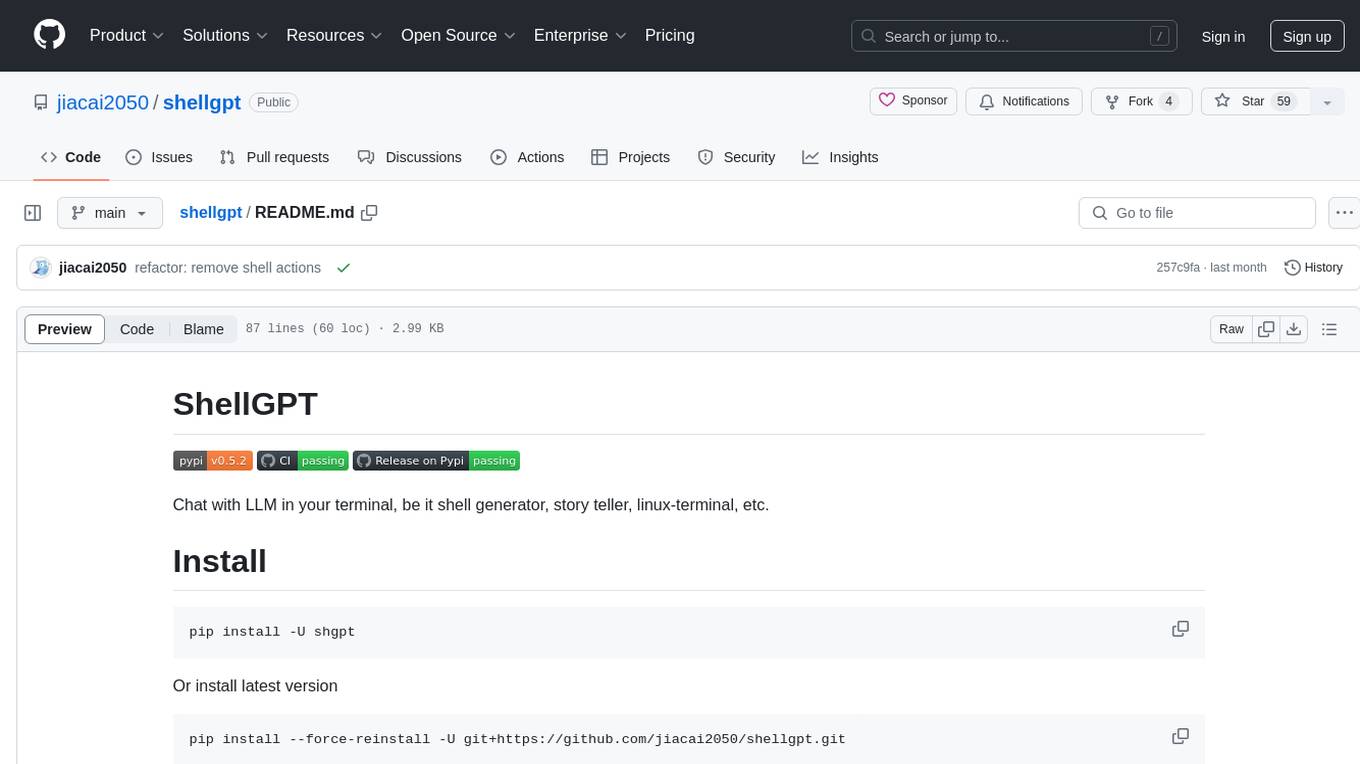Download the raw file
Image resolution: width=1360 pixels, height=764 pixels.
coord(1293,329)
